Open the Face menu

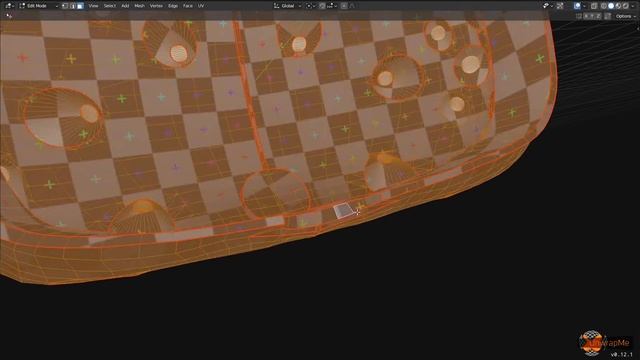tap(188, 6)
